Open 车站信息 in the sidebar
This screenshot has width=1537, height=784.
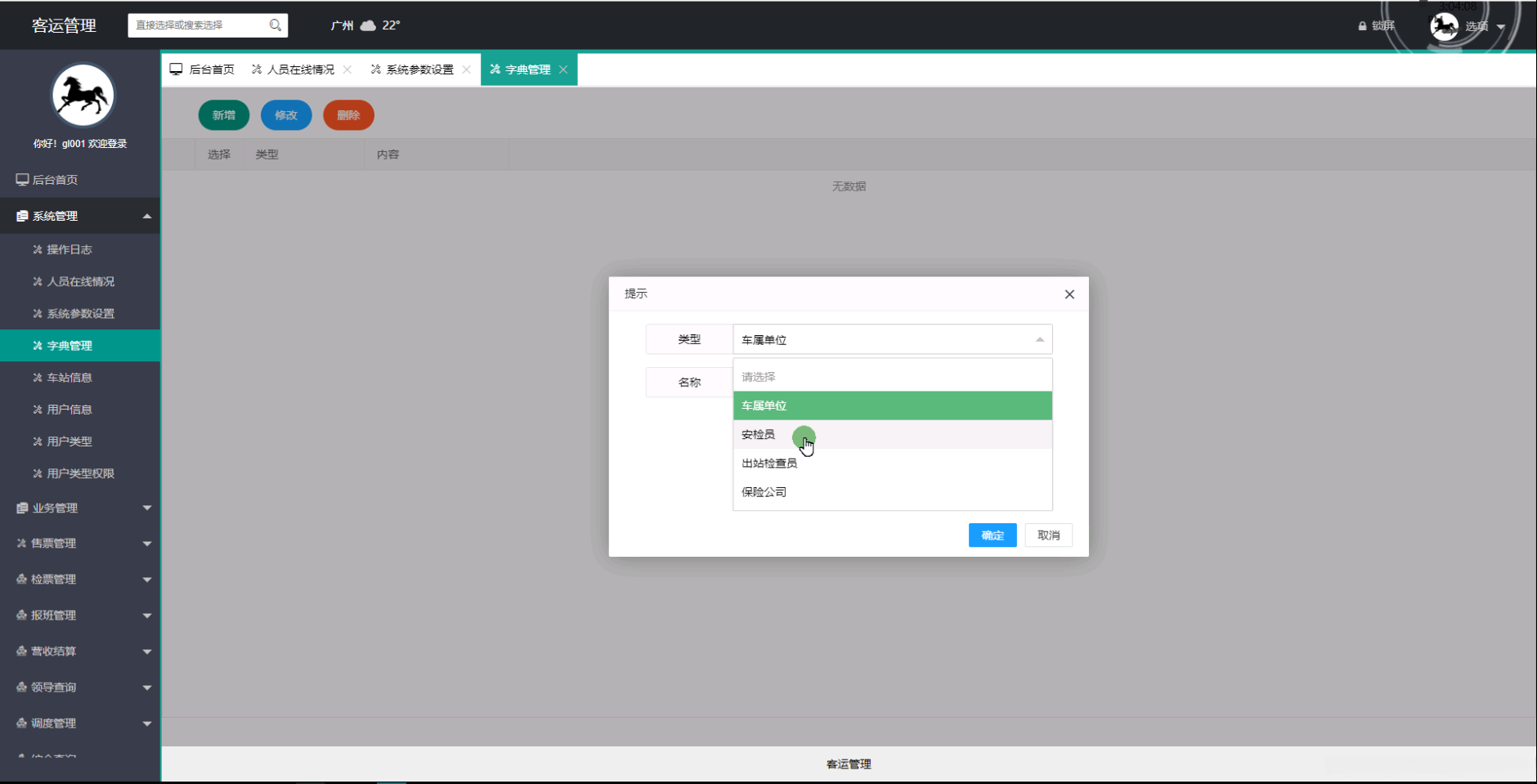[x=80, y=377]
